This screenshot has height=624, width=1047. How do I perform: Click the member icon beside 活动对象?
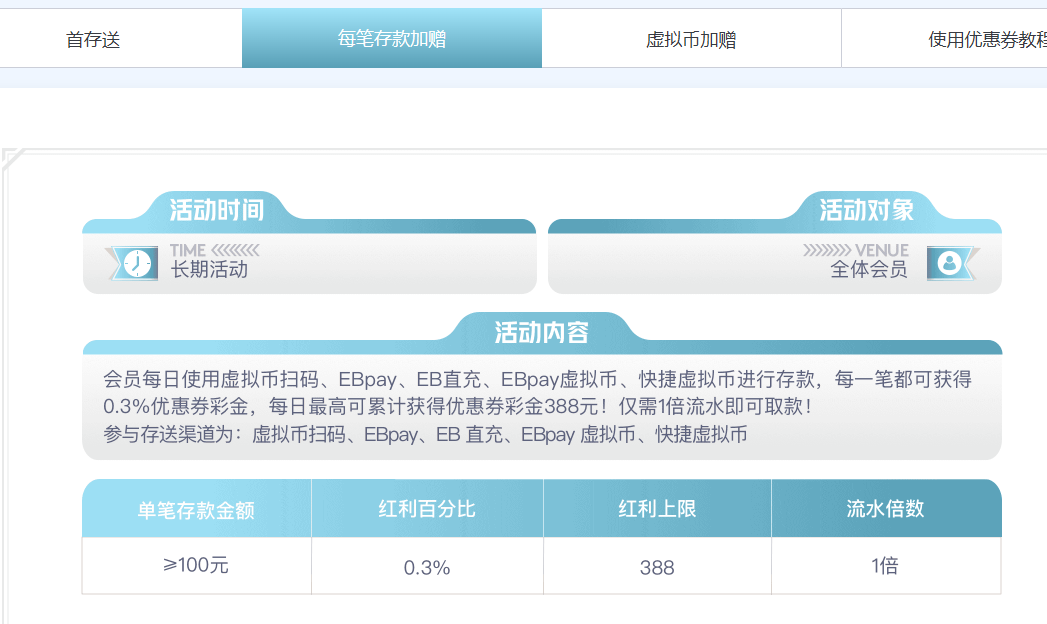[950, 260]
